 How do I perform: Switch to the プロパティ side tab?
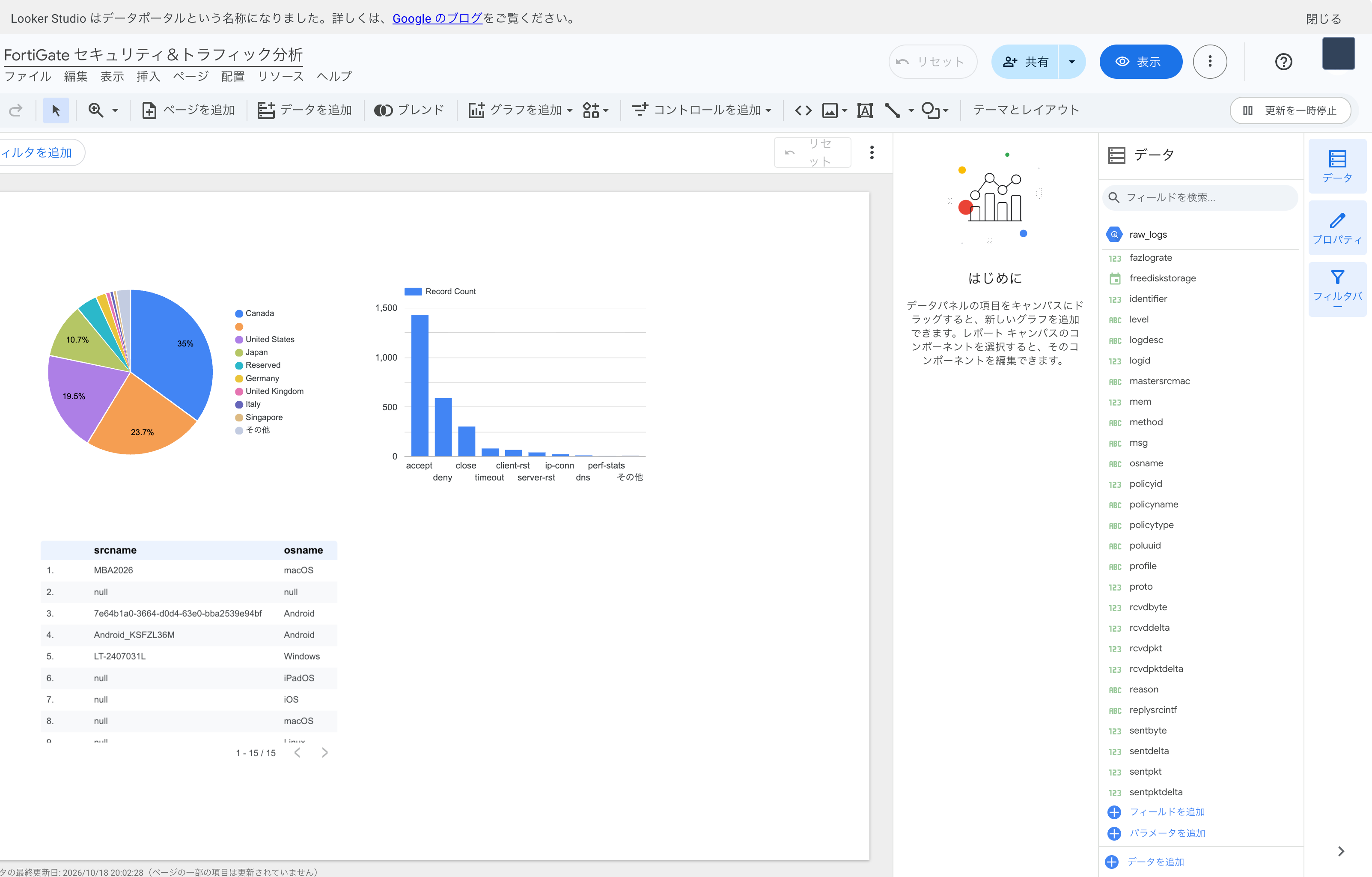1337,228
